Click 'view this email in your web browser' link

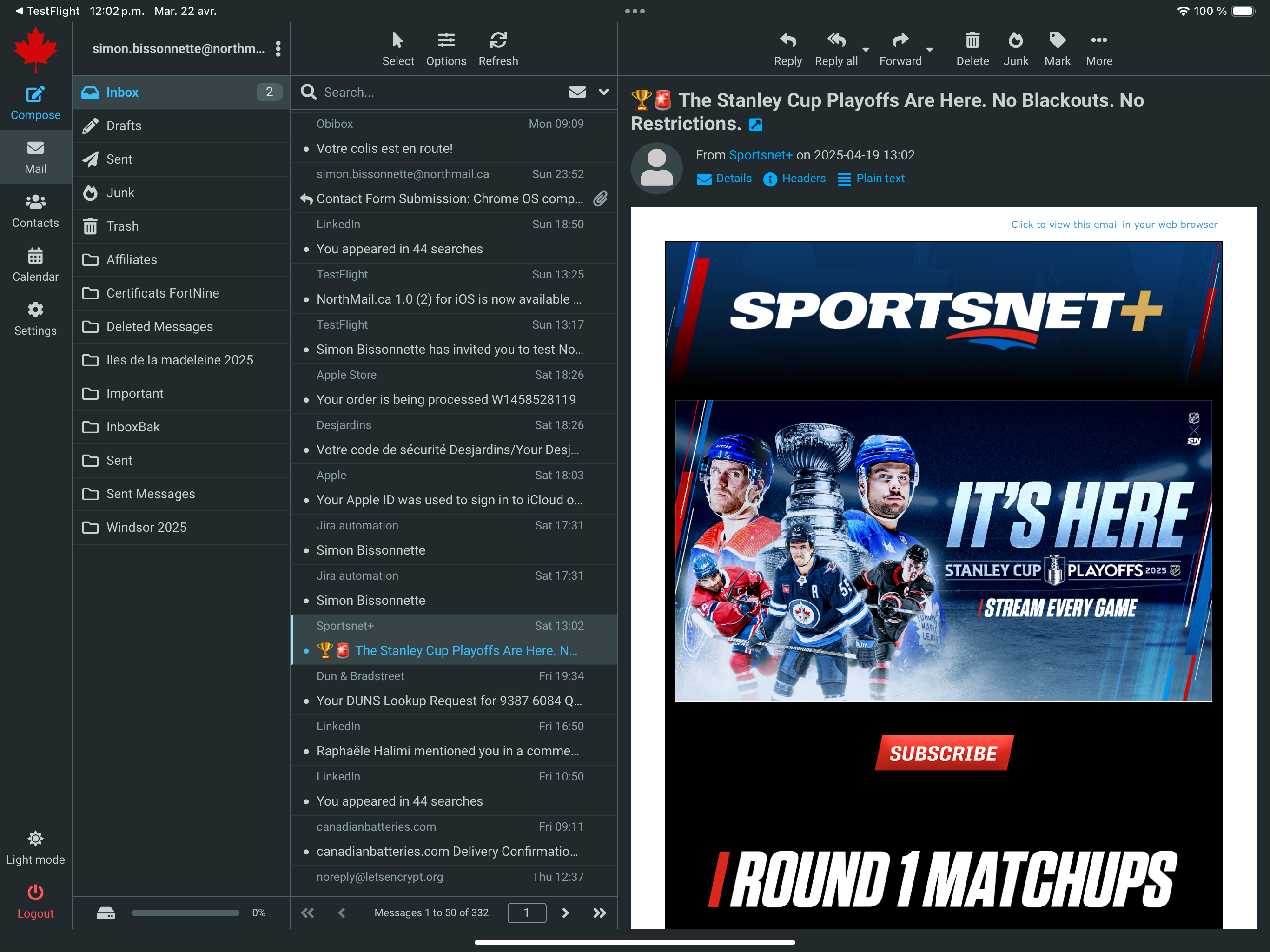1114,225
